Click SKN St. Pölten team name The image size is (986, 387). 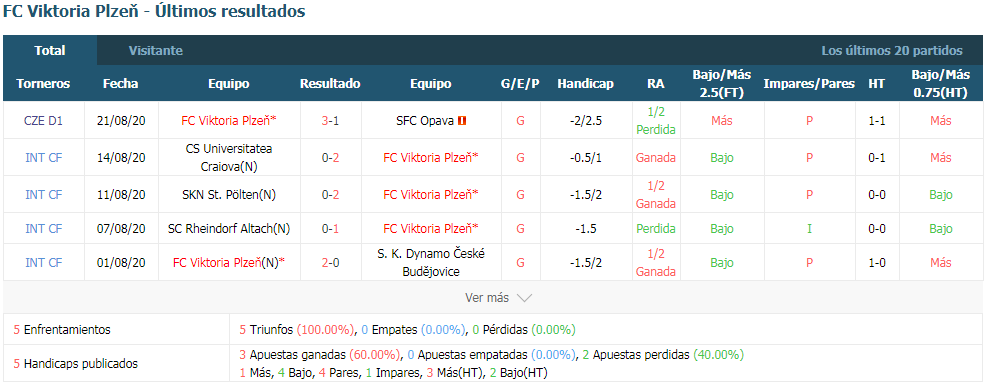229,195
